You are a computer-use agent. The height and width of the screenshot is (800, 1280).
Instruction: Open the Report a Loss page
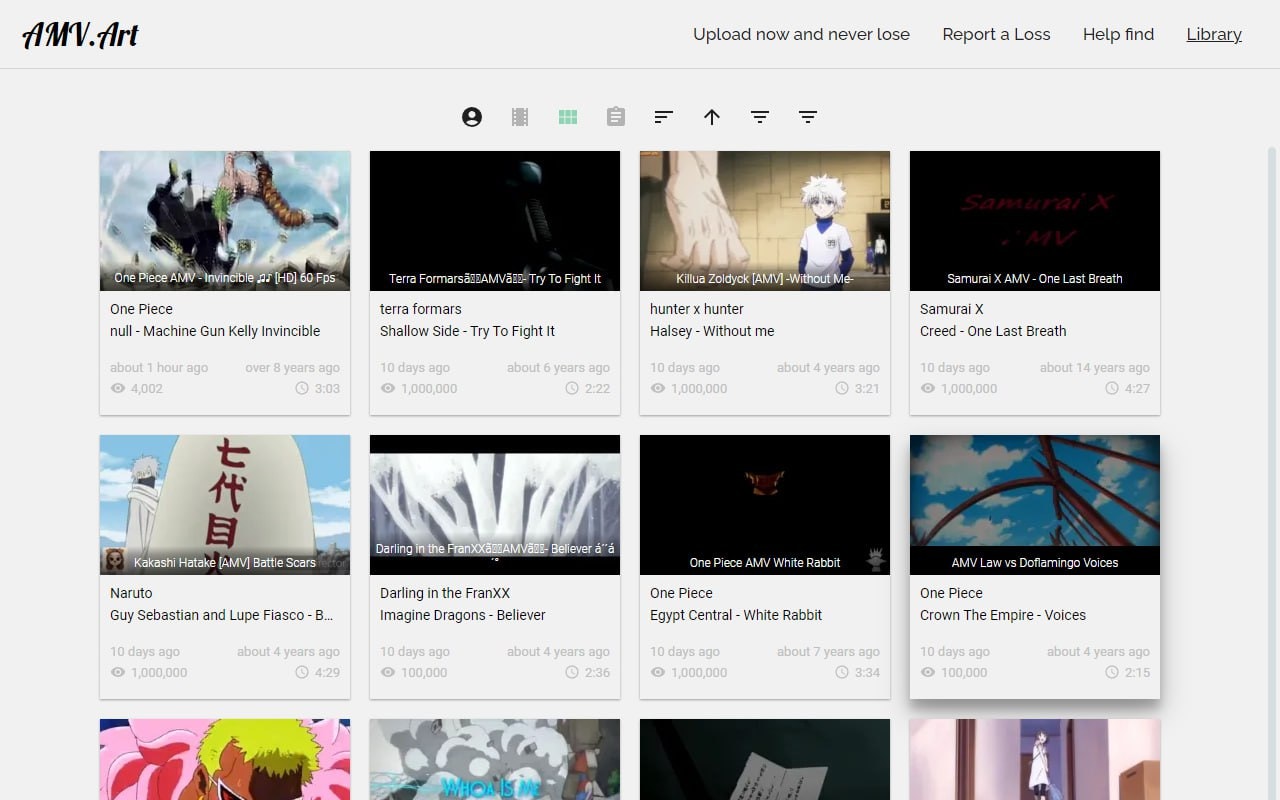(x=996, y=34)
